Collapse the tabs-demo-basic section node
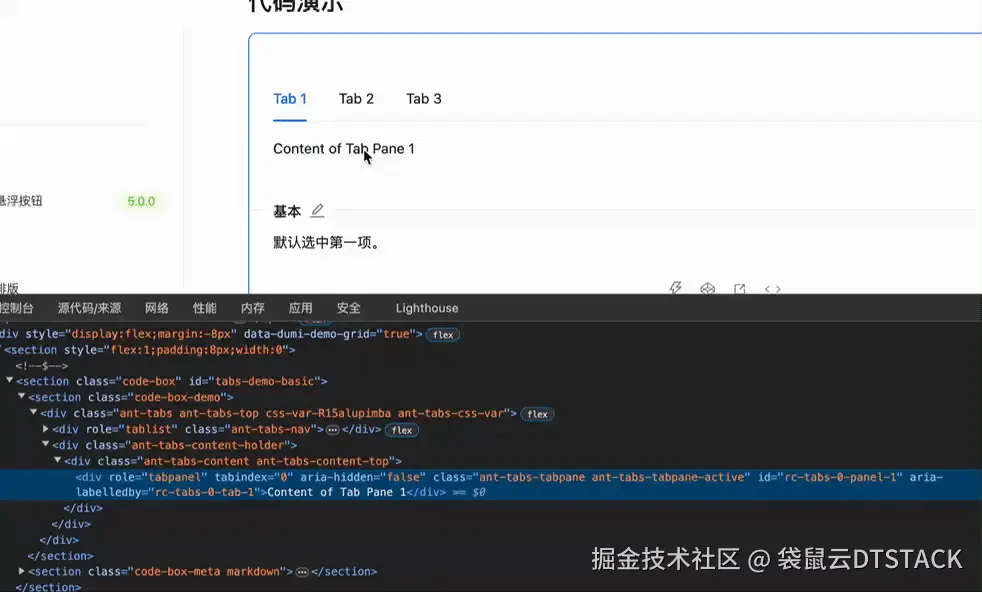This screenshot has width=982, height=592. [x=9, y=380]
